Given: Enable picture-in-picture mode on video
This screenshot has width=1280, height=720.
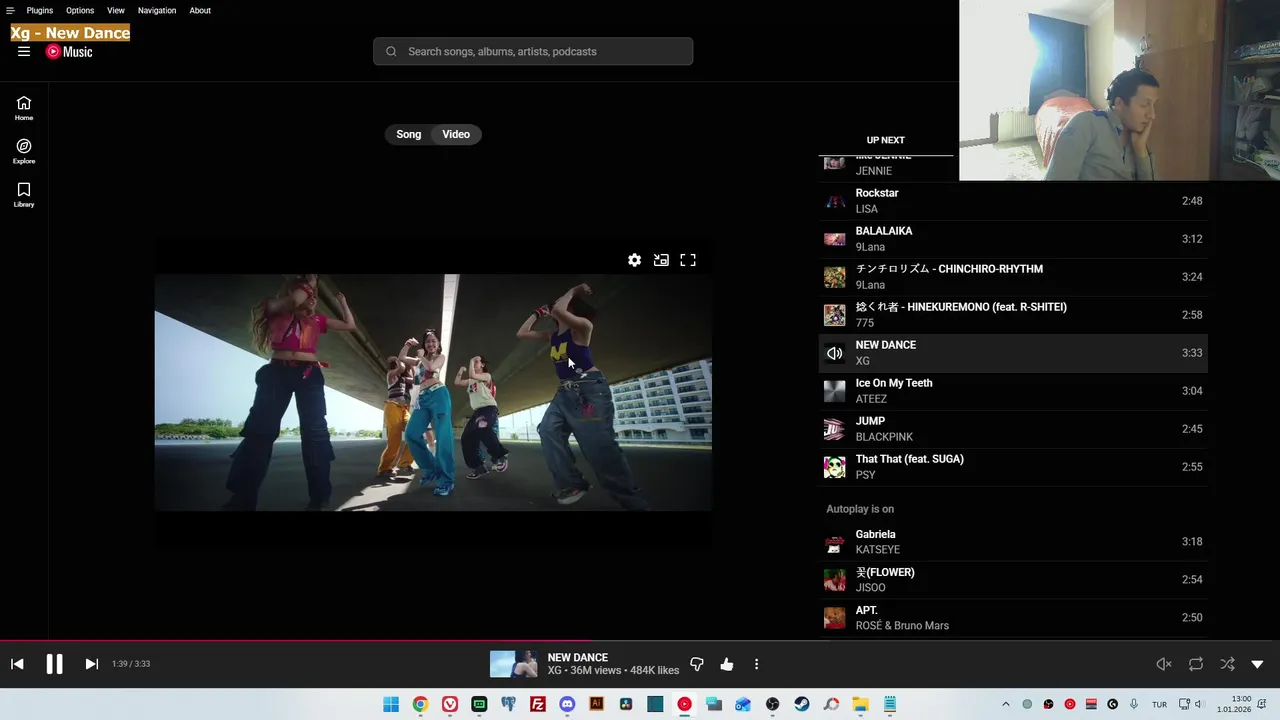Looking at the screenshot, I should (661, 260).
